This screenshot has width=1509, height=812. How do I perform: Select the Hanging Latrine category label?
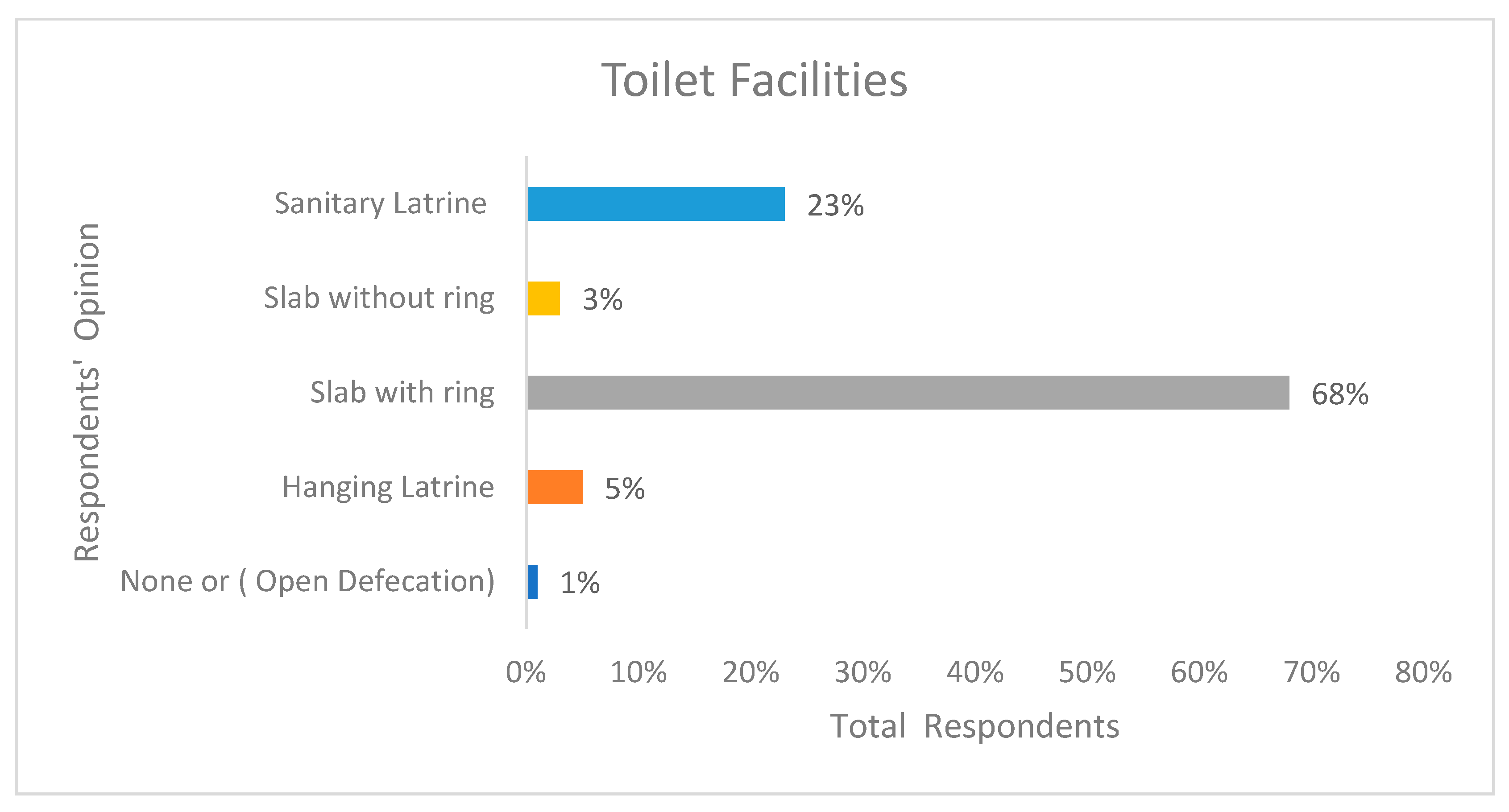tap(388, 487)
